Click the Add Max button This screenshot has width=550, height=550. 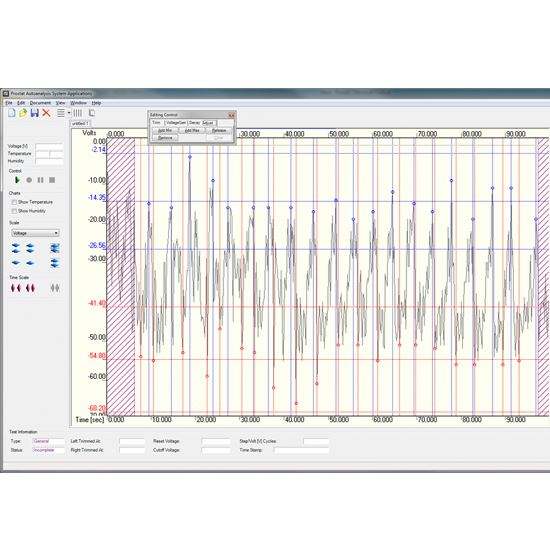tap(192, 130)
